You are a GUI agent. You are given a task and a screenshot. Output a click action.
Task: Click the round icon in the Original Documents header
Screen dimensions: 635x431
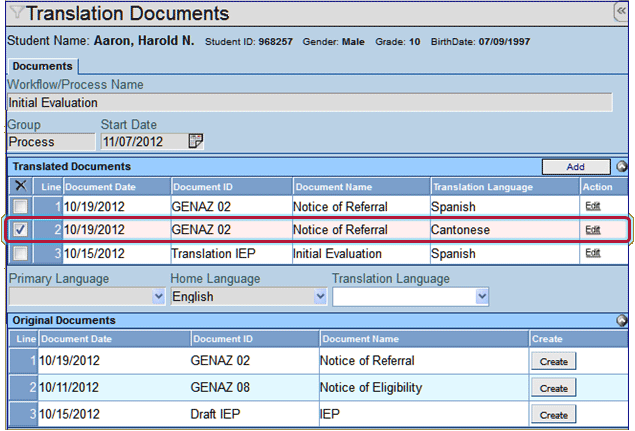tap(622, 320)
